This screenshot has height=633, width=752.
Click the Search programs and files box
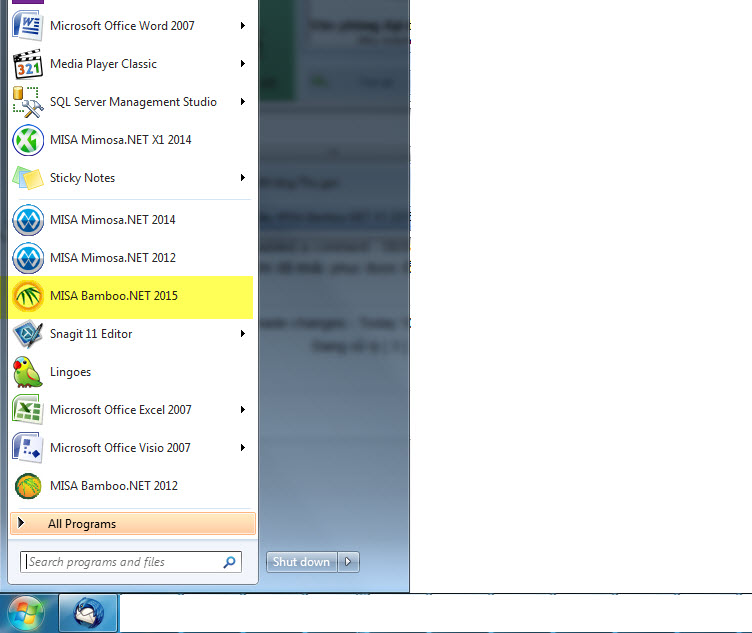[x=130, y=562]
